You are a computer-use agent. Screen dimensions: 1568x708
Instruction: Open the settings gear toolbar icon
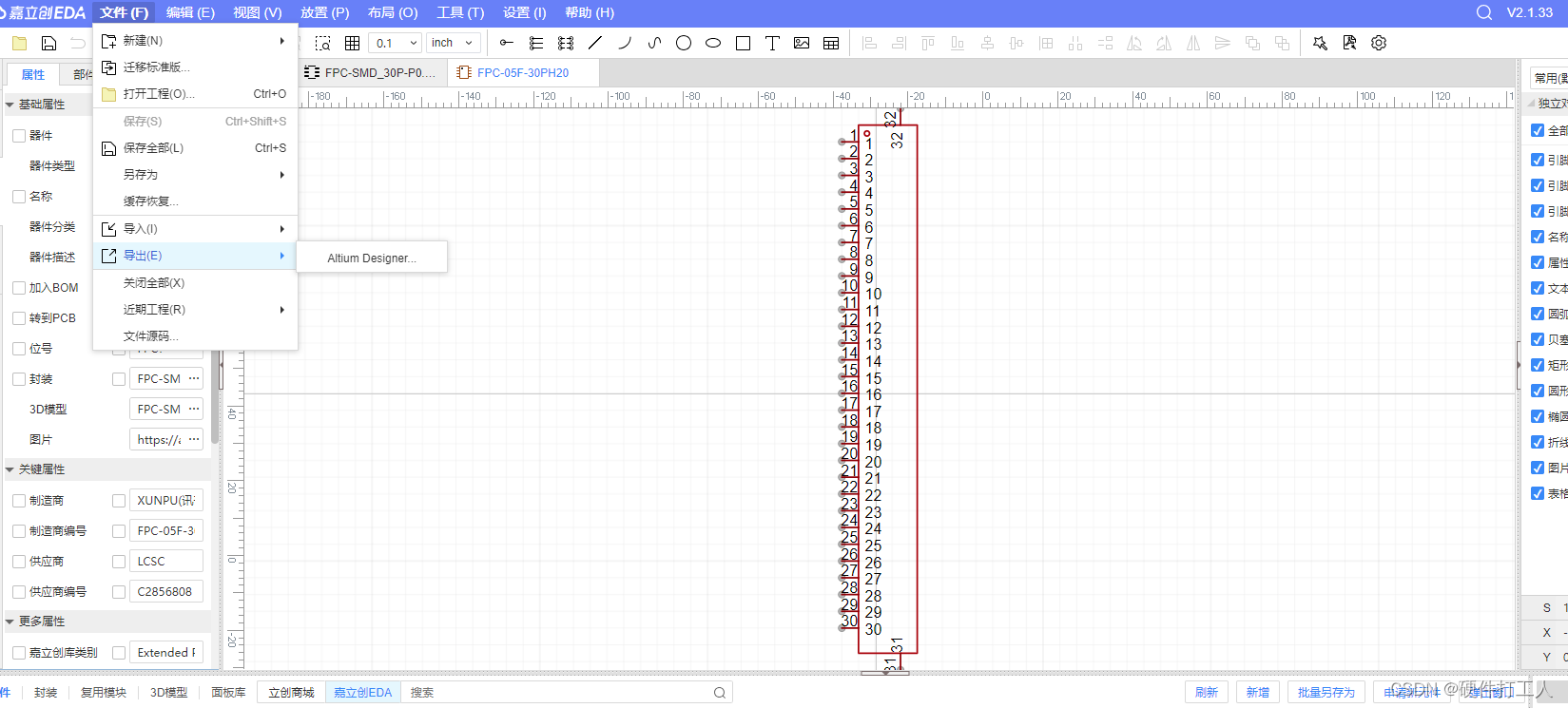pos(1379,43)
